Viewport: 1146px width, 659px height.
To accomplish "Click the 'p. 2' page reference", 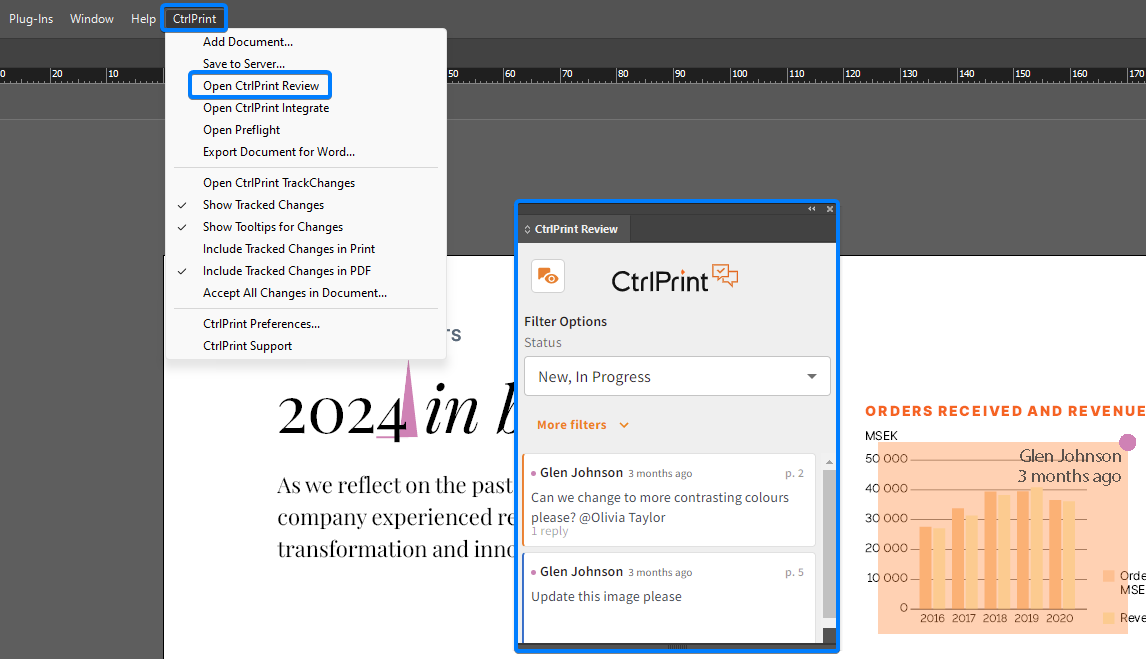I will point(794,473).
